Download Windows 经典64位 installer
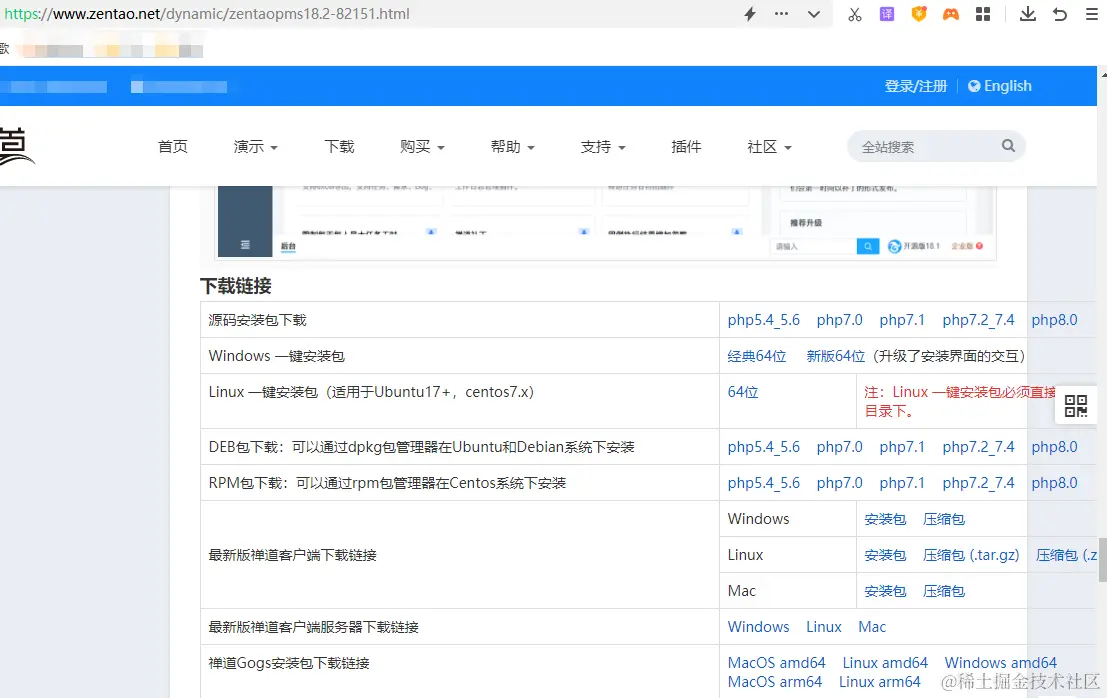Screen dimensions: 1107x698 pos(757,356)
